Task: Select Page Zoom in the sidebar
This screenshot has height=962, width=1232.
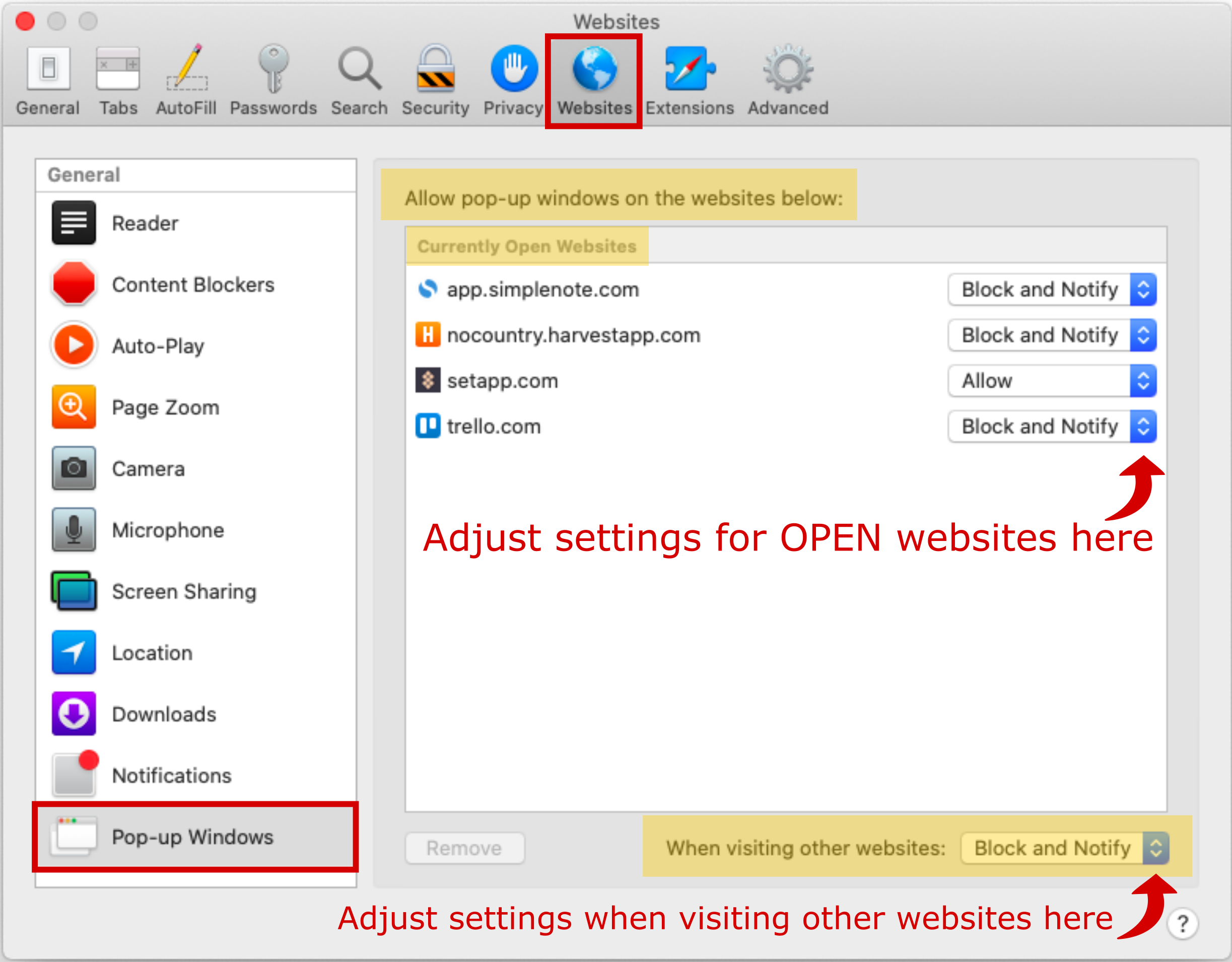Action: point(165,407)
